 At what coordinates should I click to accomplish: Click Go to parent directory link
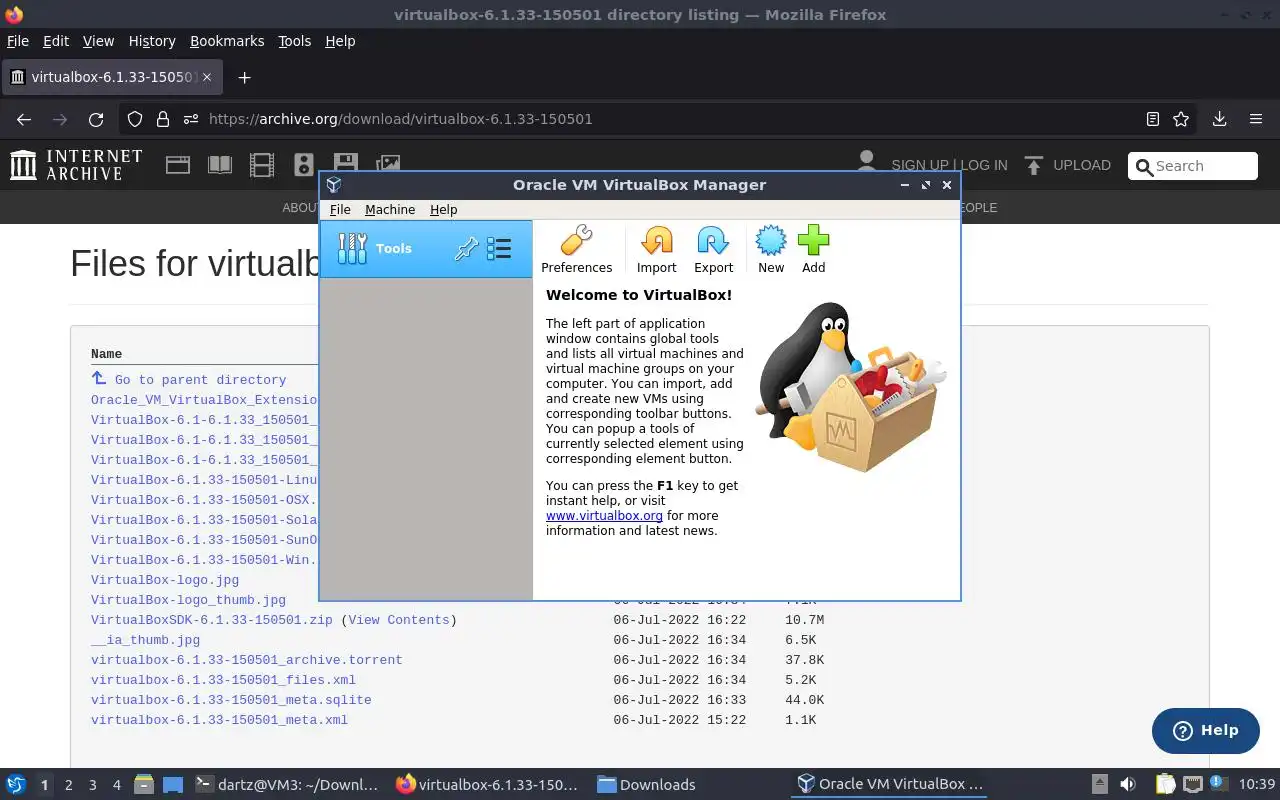click(200, 380)
